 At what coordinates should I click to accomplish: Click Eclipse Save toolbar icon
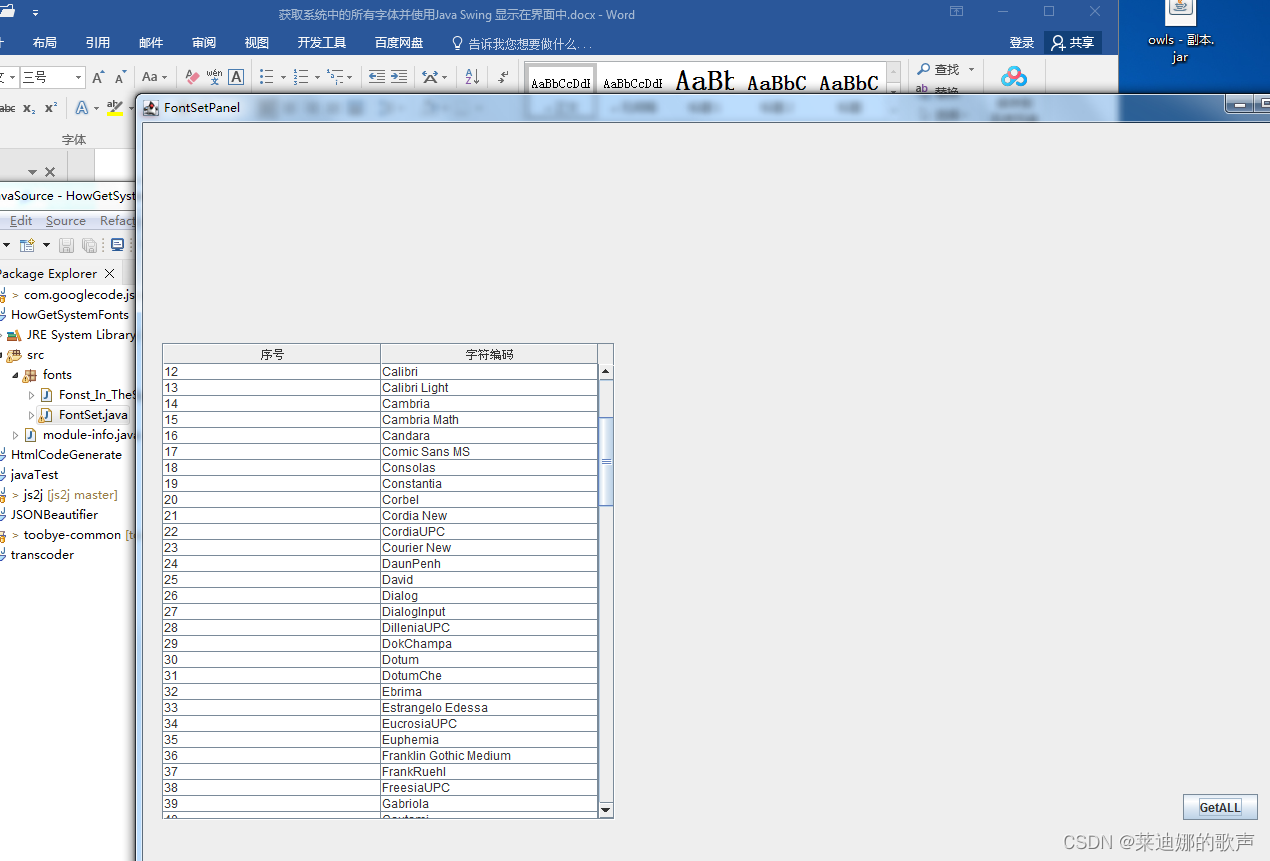(x=66, y=245)
